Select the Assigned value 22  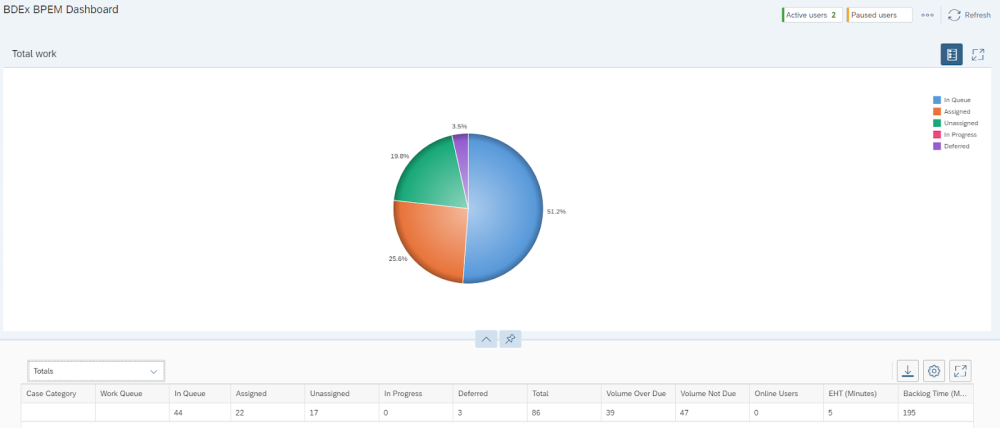click(x=240, y=413)
